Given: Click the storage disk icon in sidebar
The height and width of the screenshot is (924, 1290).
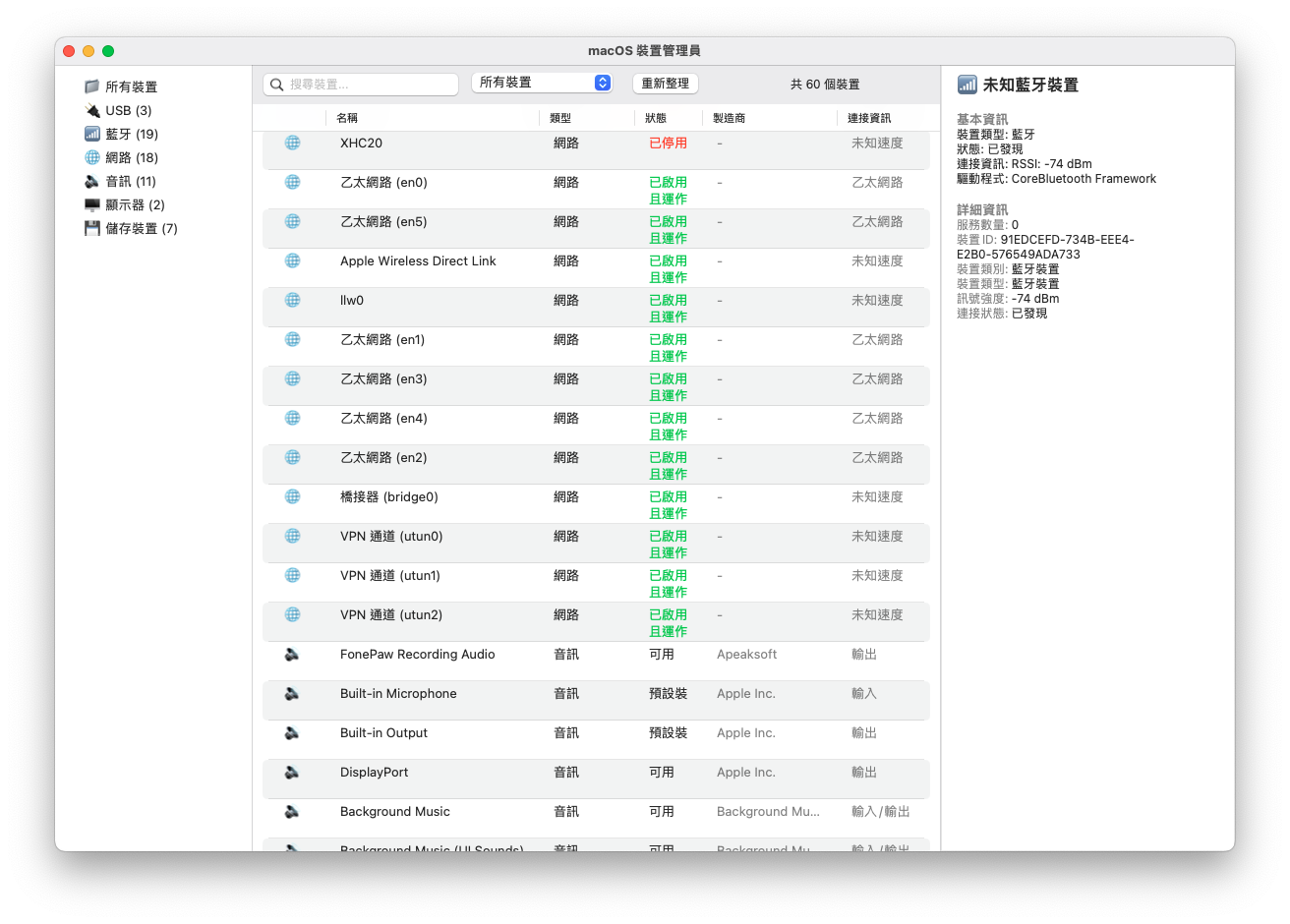Looking at the screenshot, I should pos(92,229).
